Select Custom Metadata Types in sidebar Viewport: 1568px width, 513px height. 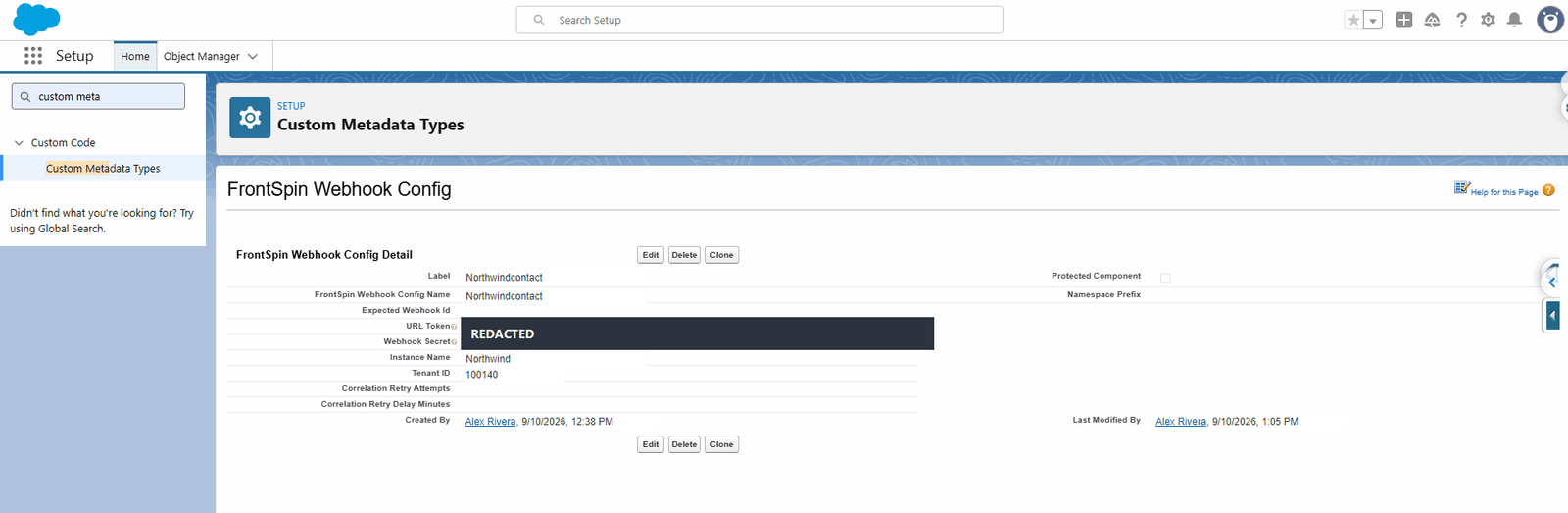pos(103,169)
